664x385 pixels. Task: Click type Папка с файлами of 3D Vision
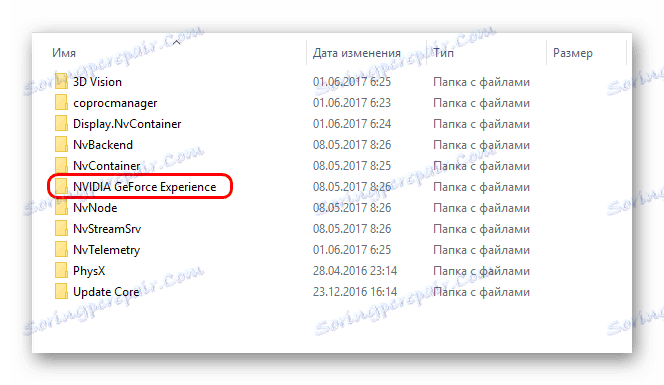(481, 82)
